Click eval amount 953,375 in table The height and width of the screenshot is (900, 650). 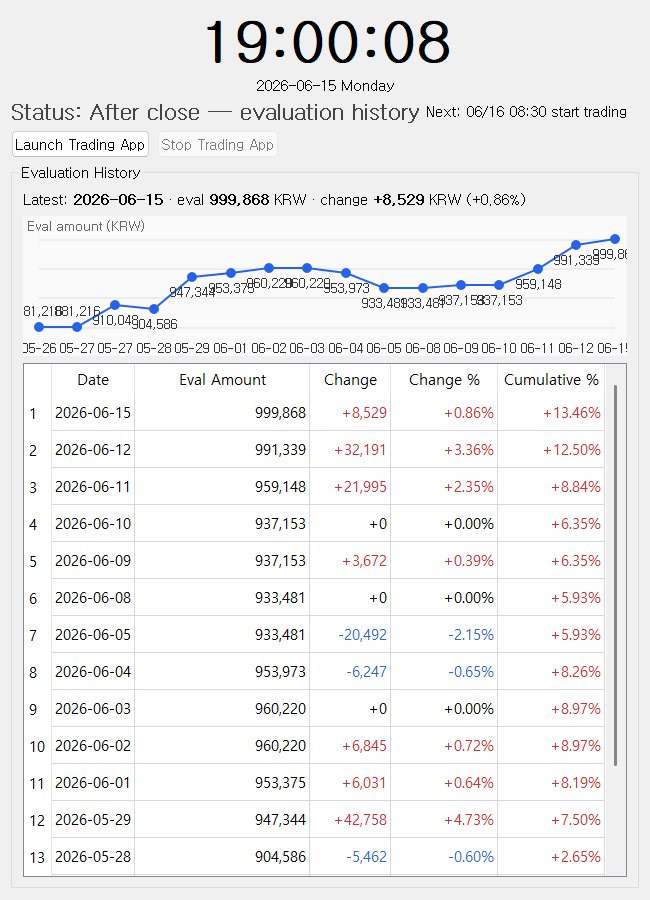[x=222, y=782]
